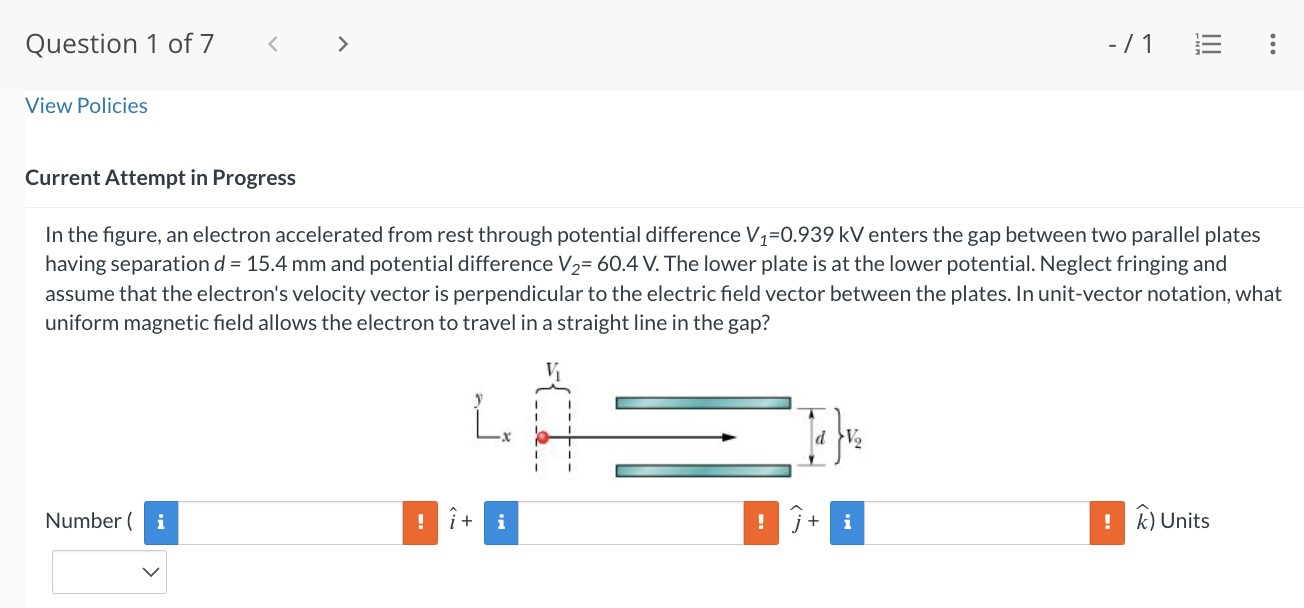Click the info icon beside the î input
The width and height of the screenshot is (1304, 608).
coord(160,521)
